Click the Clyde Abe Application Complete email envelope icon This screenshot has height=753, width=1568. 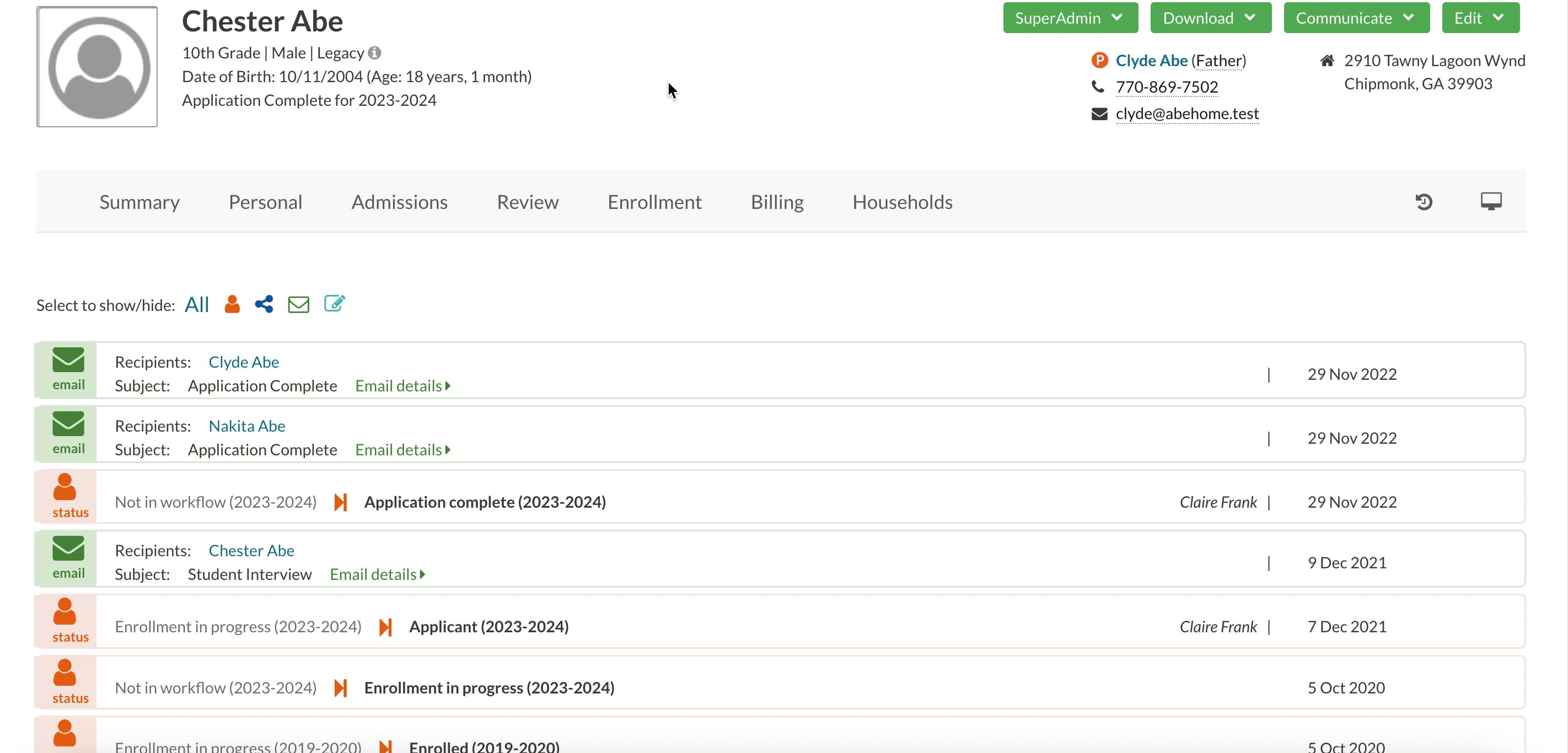click(68, 361)
